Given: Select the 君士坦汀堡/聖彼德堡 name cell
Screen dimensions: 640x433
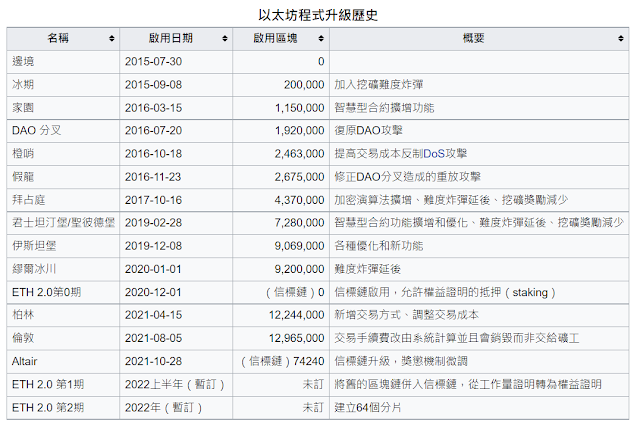Looking at the screenshot, I should (x=63, y=223).
